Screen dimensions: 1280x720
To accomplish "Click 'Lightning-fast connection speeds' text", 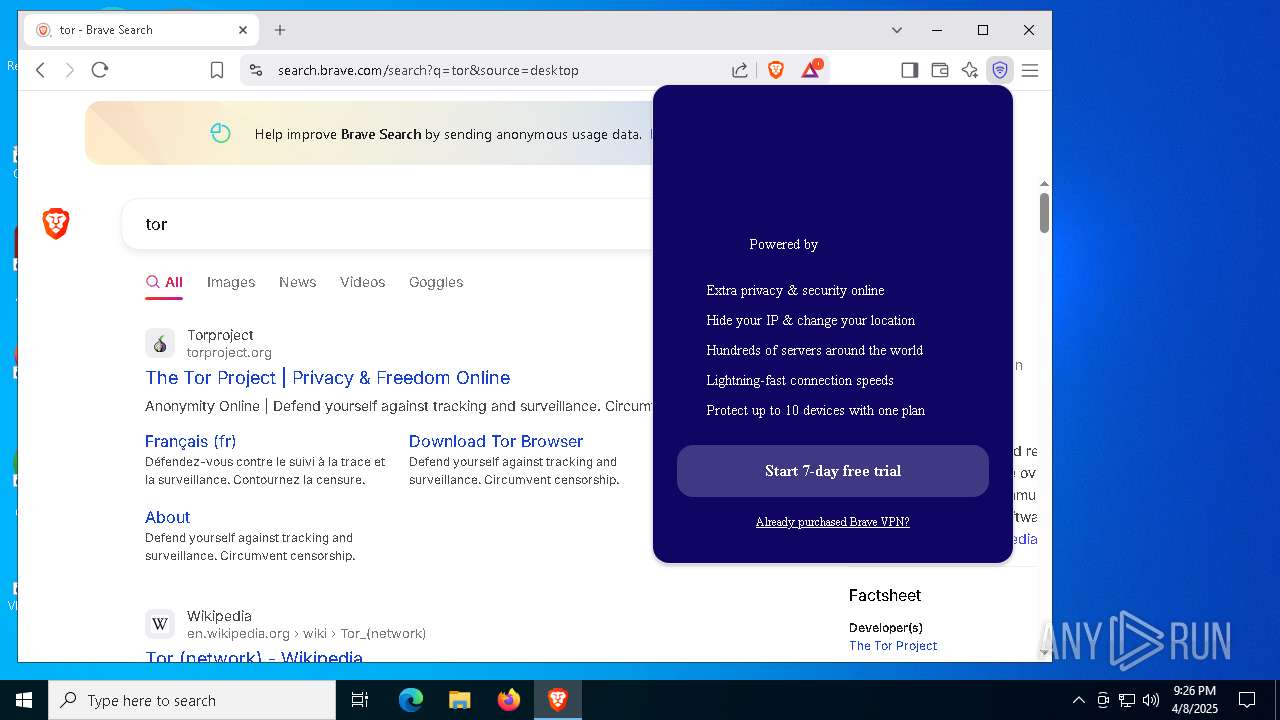I will click(800, 380).
